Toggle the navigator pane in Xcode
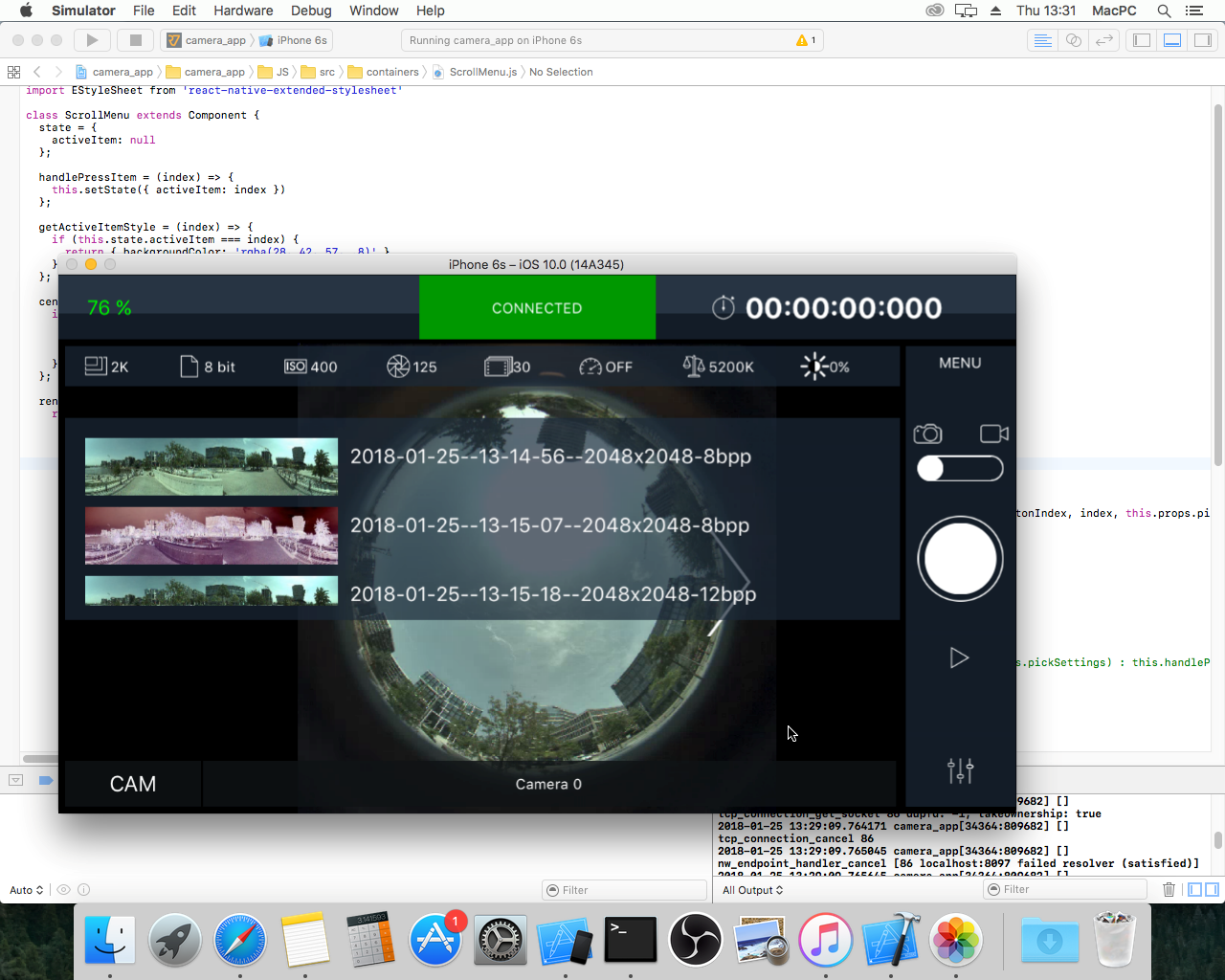This screenshot has height=980, width=1225. (x=1141, y=40)
